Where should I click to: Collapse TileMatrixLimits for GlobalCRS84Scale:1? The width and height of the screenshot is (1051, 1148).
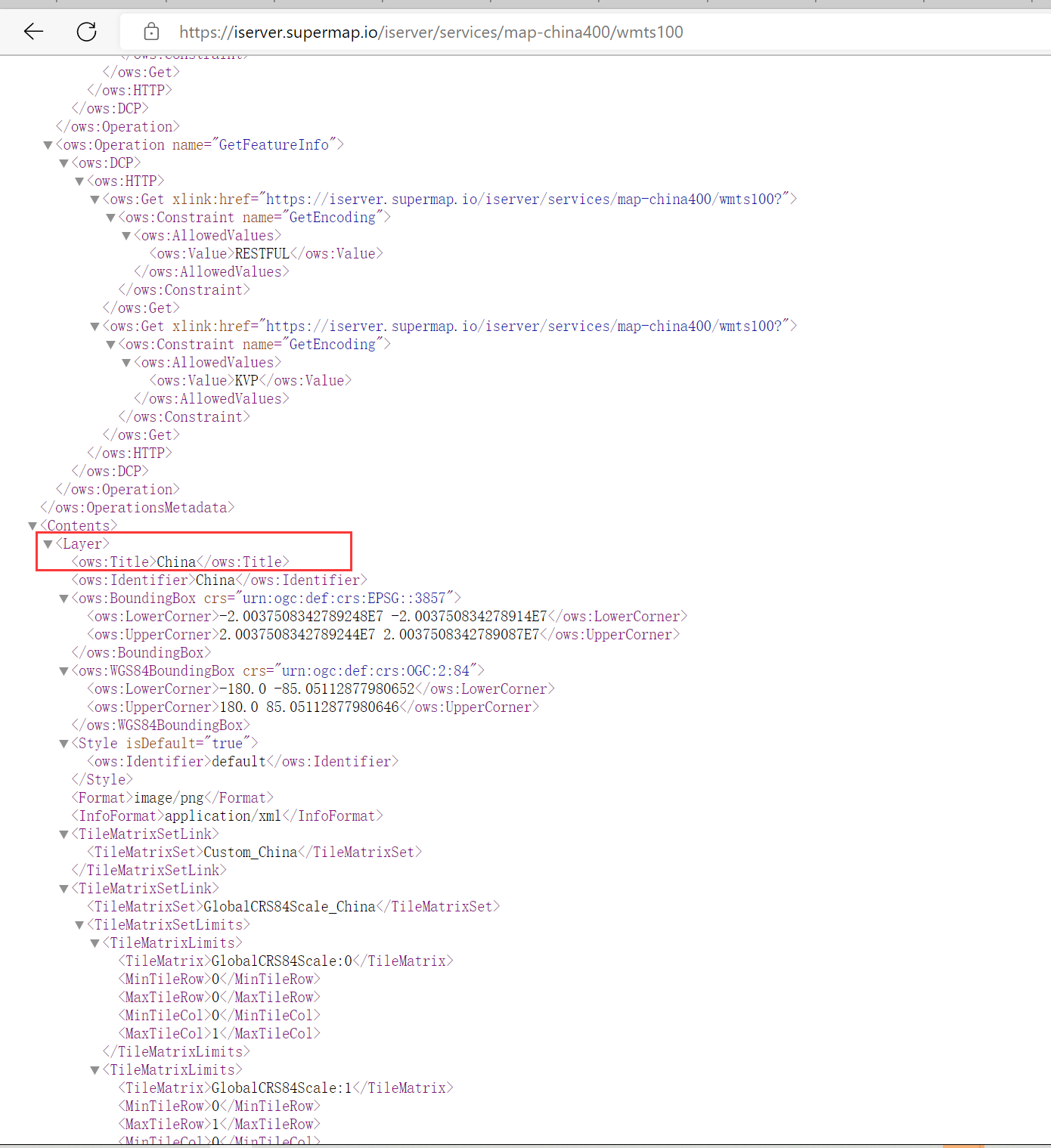click(x=95, y=1070)
